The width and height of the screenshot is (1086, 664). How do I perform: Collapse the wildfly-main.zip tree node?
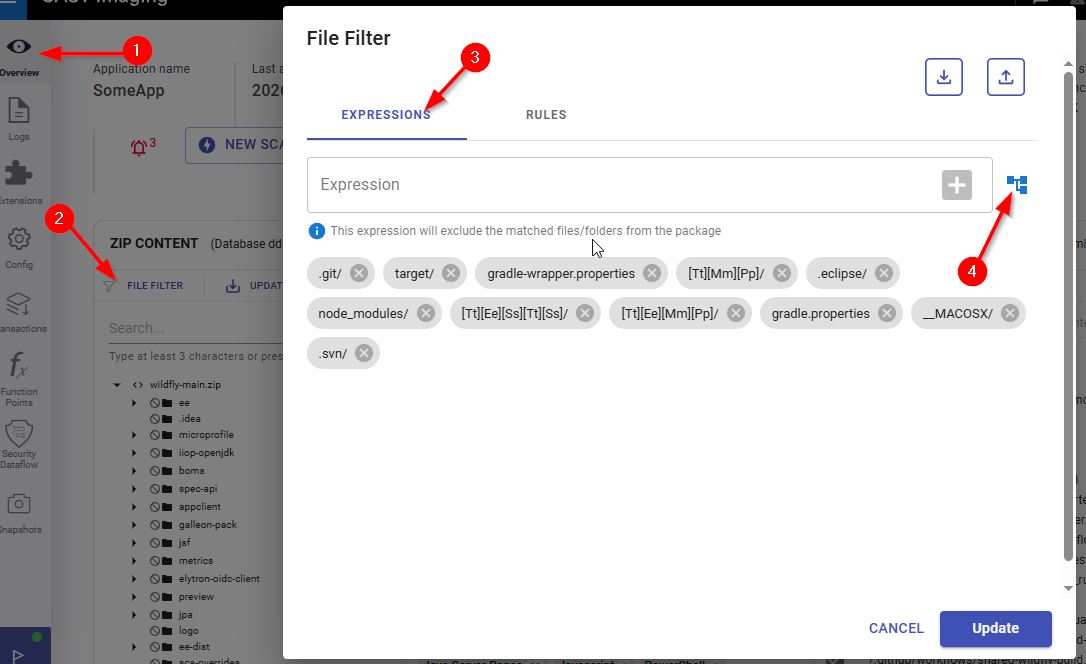117,384
